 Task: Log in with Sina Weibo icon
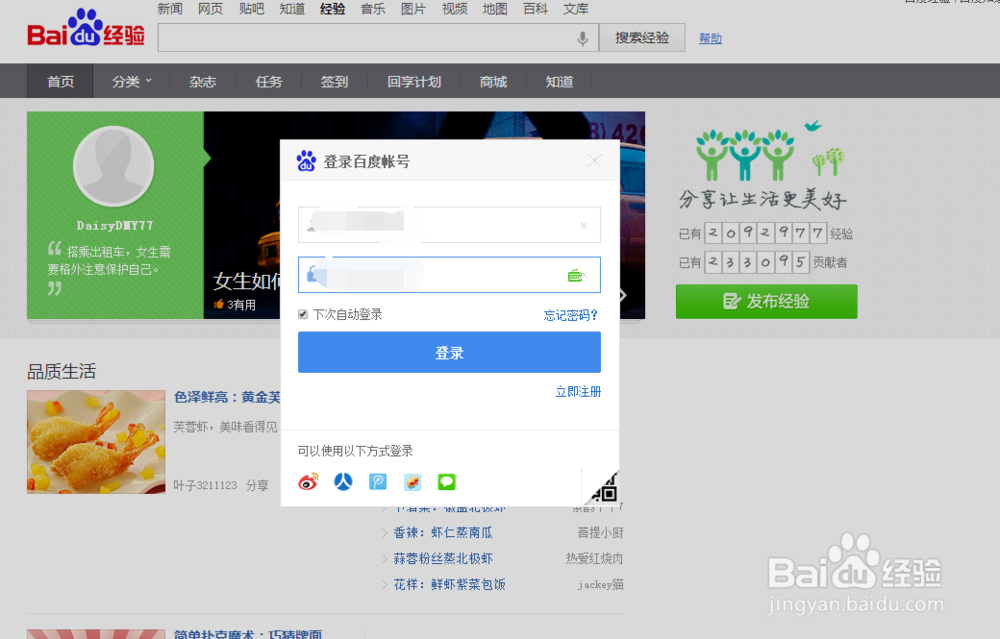pos(308,482)
